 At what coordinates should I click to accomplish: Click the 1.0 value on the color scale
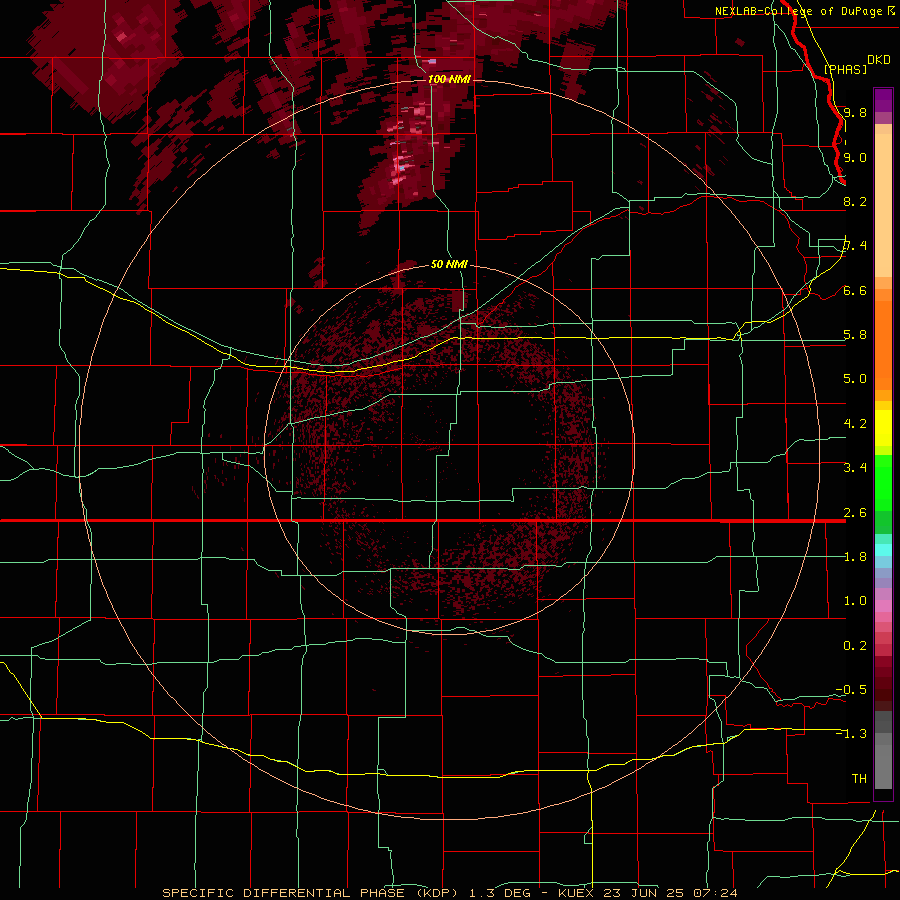(855, 601)
